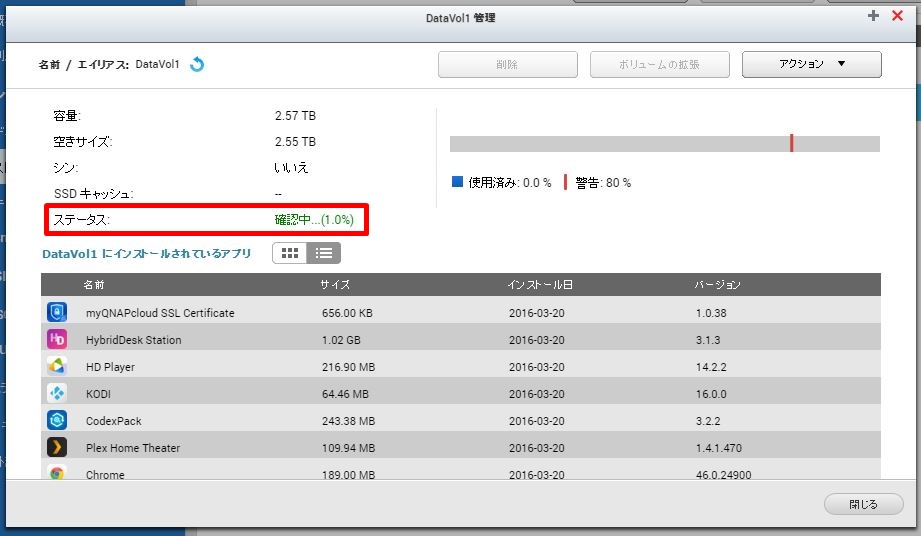Click the KODI app icon
This screenshot has width=921, height=536.
tap(57, 393)
